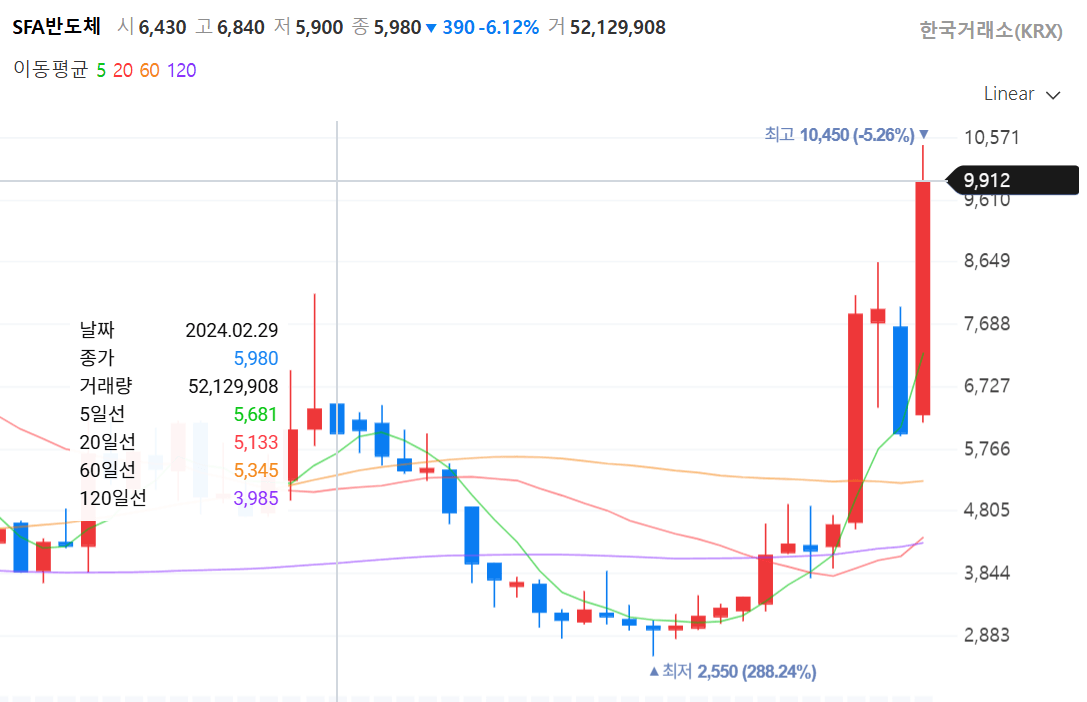Click the 5일선 value 5,681
The height and width of the screenshot is (702, 1087).
tap(256, 414)
